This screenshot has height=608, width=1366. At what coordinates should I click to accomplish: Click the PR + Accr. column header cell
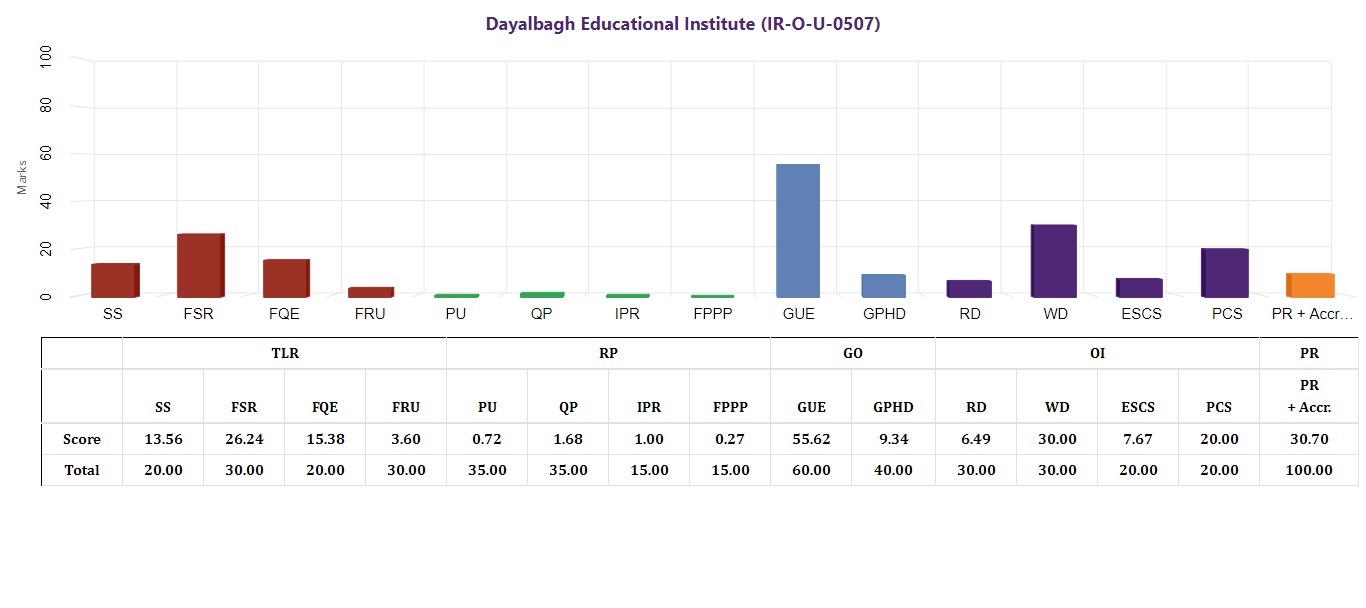tap(1309, 396)
